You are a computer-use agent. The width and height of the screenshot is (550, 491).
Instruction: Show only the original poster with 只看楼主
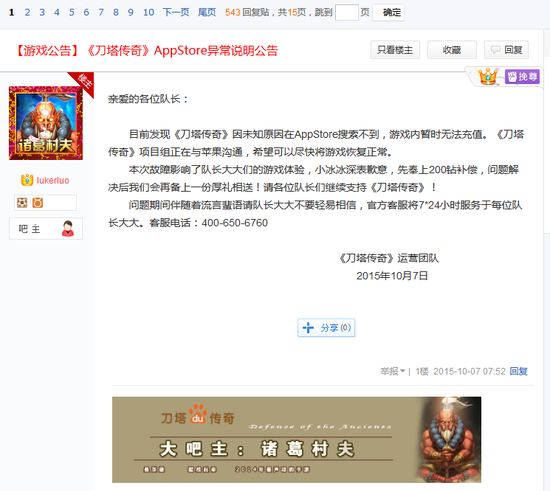pos(395,50)
